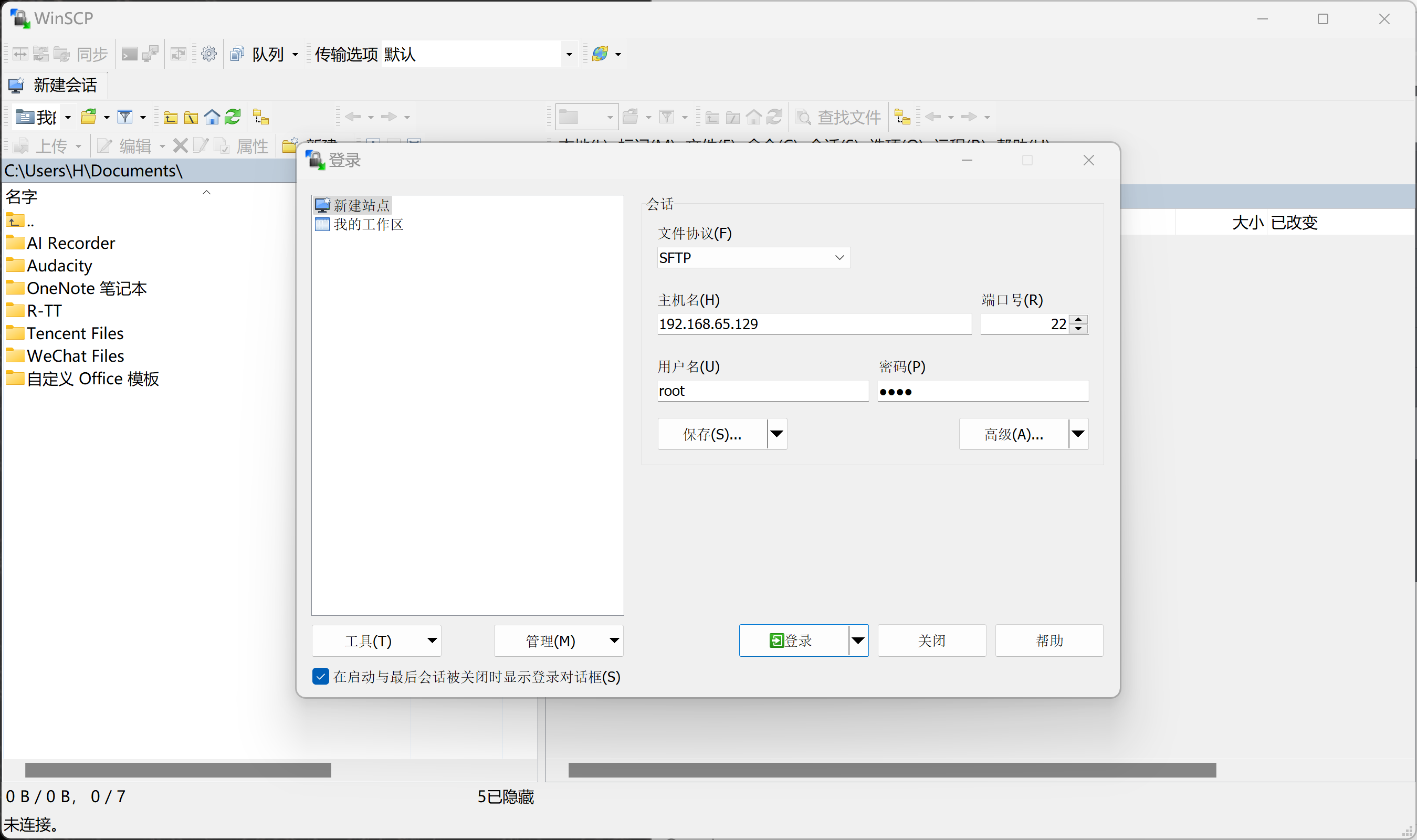Click the compare directories icon in main toolbar

[x=20, y=54]
